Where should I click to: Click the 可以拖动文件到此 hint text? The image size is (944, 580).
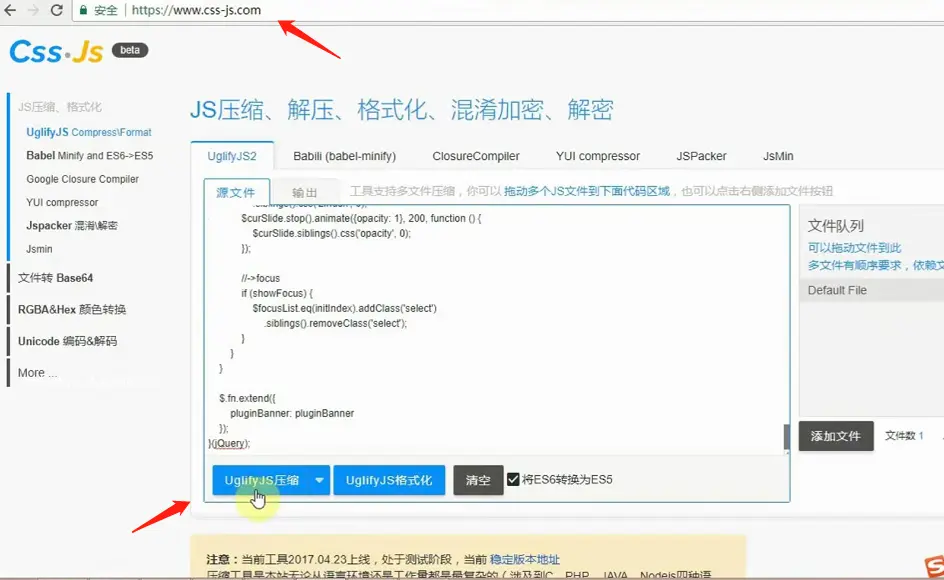pos(854,248)
